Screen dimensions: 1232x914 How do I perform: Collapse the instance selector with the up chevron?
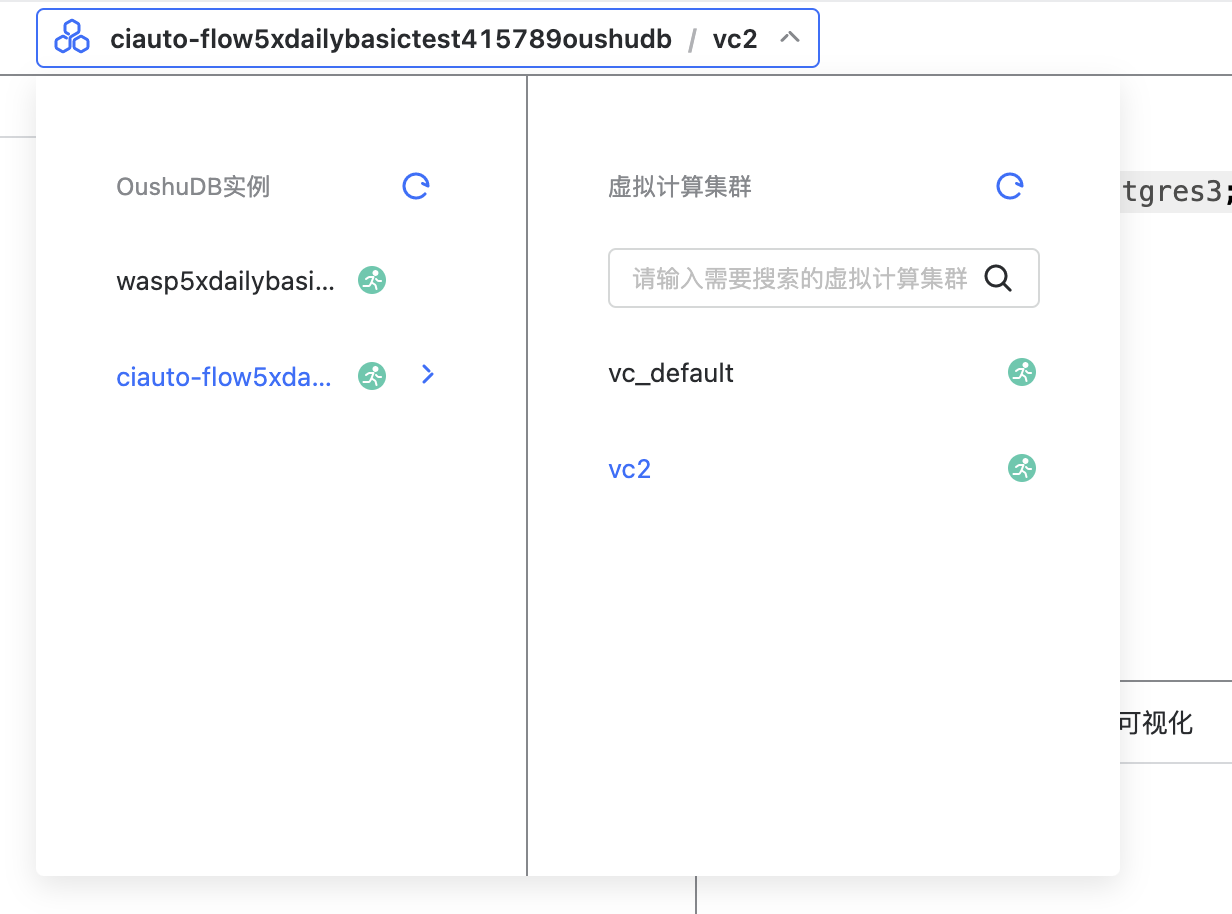[x=790, y=38]
